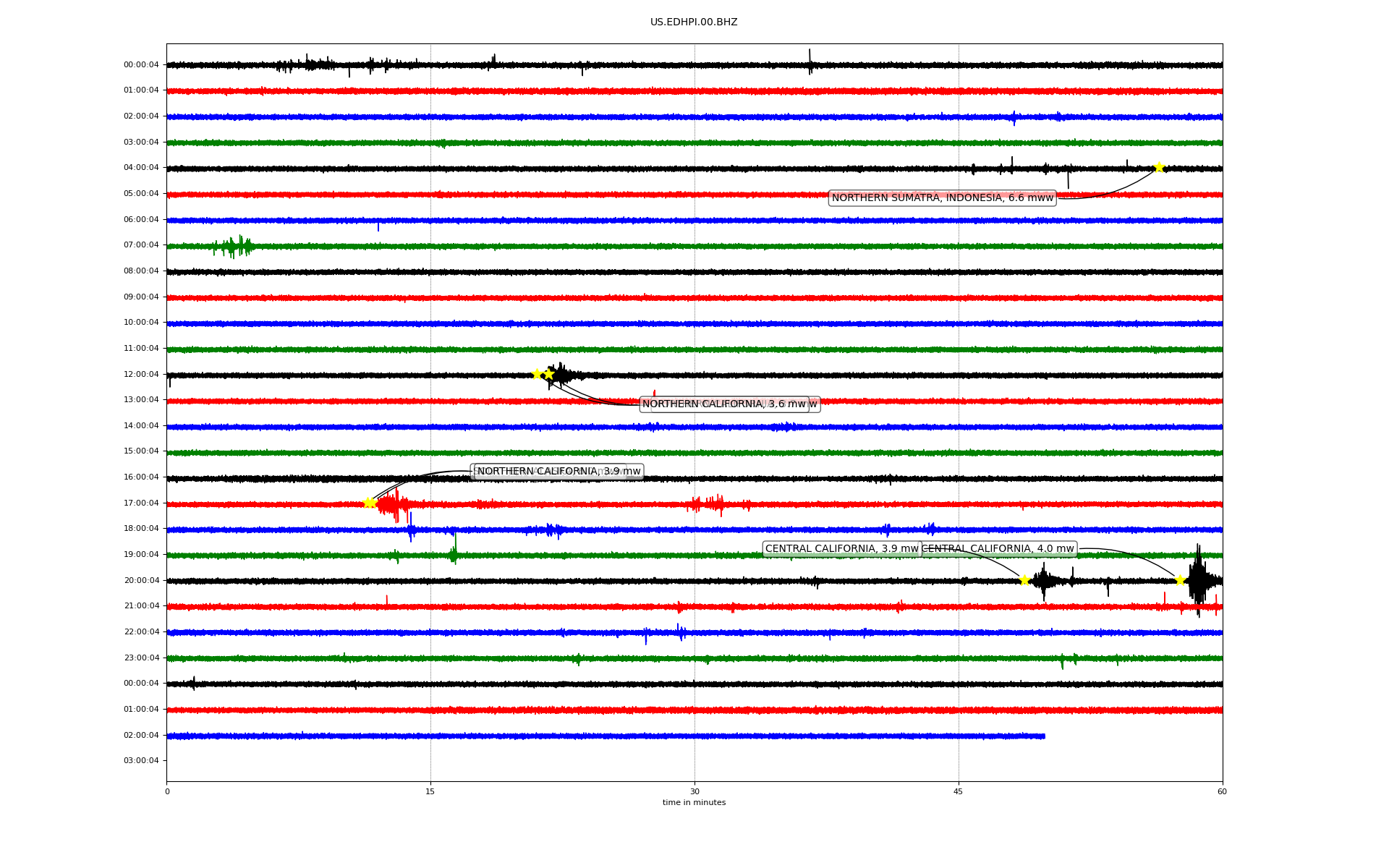Click the Northern California 3.9 mw label
Viewport: 1389px width, 868px height.
(x=558, y=472)
